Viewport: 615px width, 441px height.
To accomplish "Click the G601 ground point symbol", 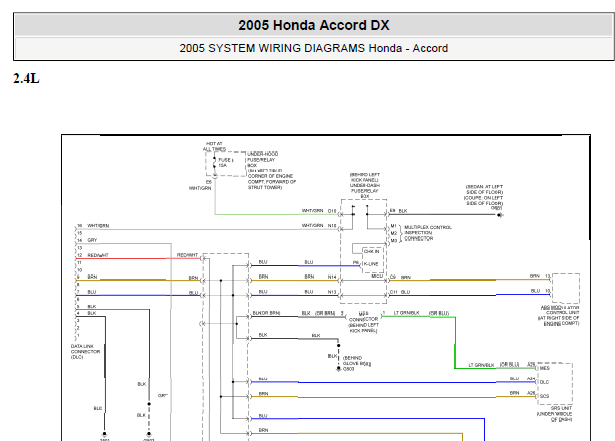I will pos(500,215).
